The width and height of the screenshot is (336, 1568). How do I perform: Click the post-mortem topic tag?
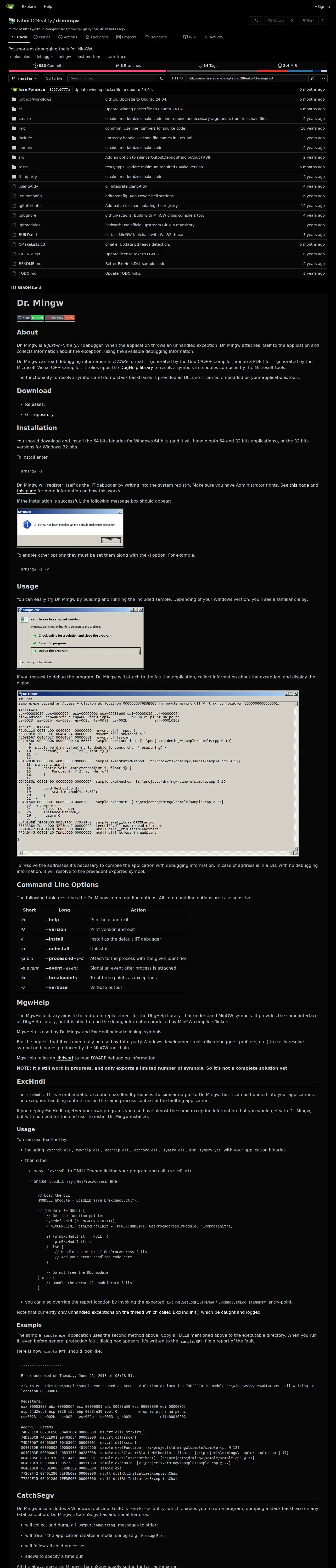click(x=88, y=57)
